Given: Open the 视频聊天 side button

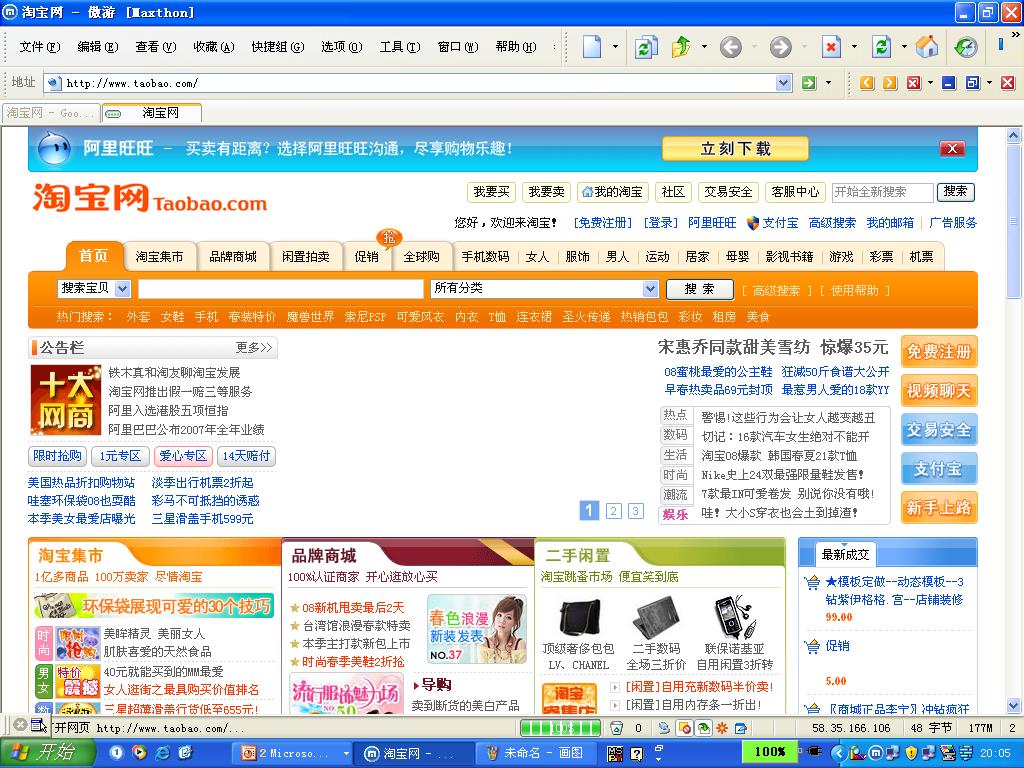Looking at the screenshot, I should [x=938, y=391].
